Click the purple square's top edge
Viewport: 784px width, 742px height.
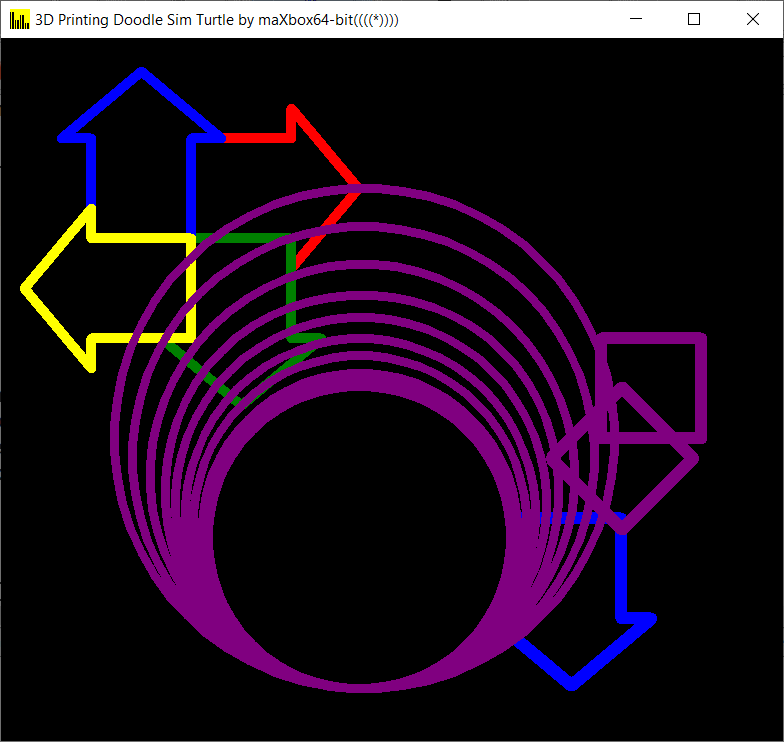(650, 339)
